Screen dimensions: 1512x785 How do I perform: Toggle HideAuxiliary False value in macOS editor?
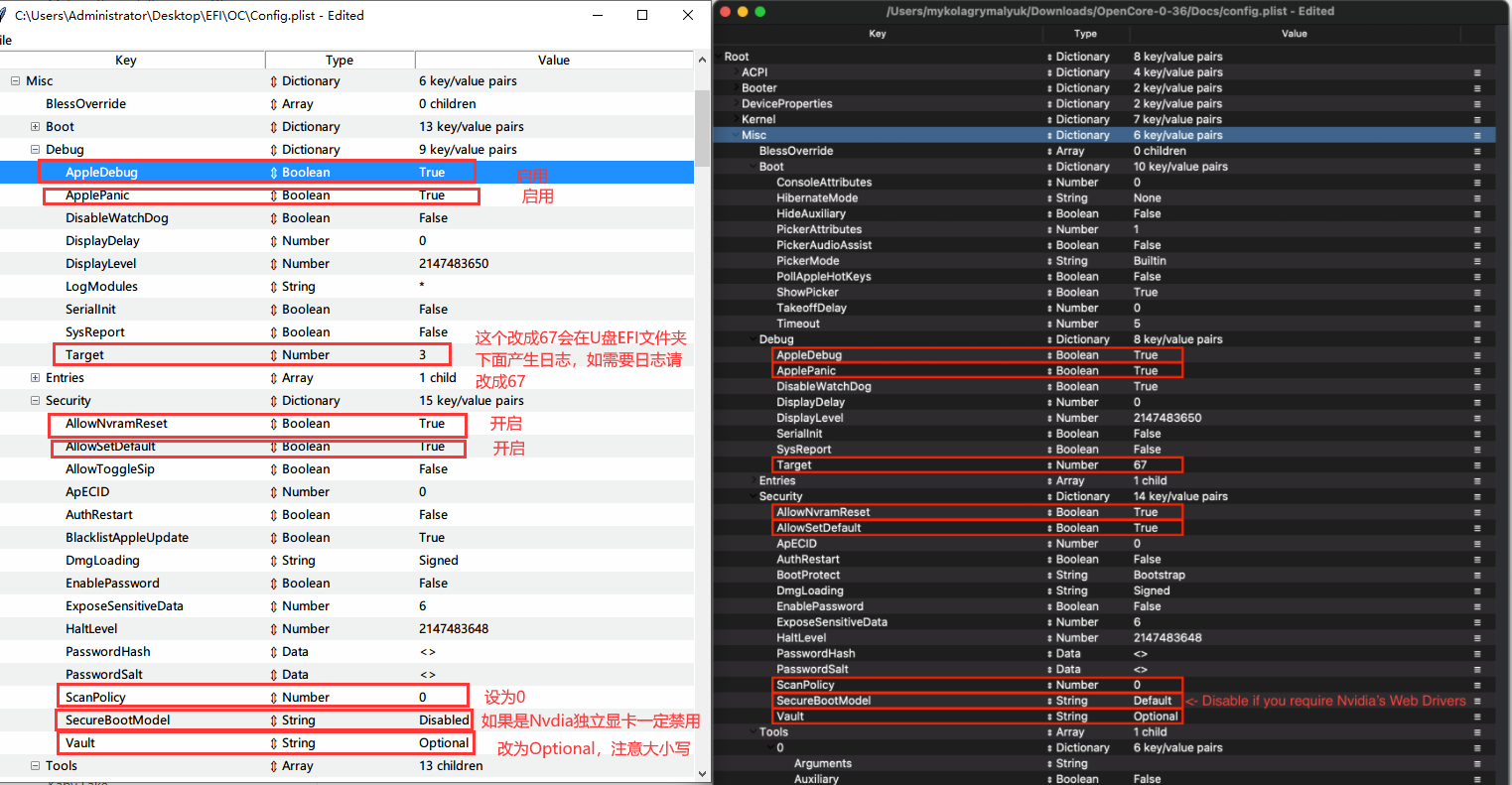coord(1147,213)
